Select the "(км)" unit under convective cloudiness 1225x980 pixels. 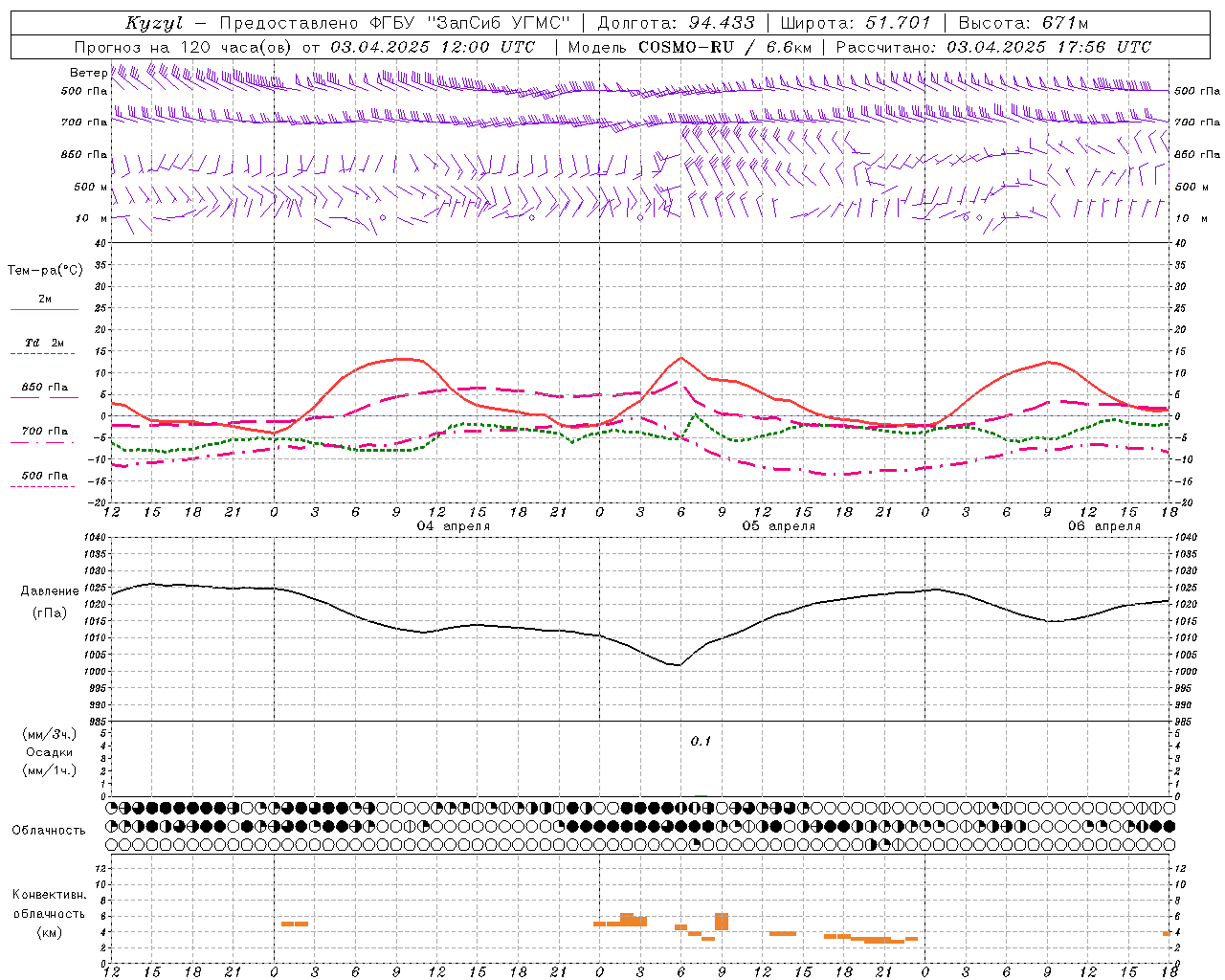point(49,932)
